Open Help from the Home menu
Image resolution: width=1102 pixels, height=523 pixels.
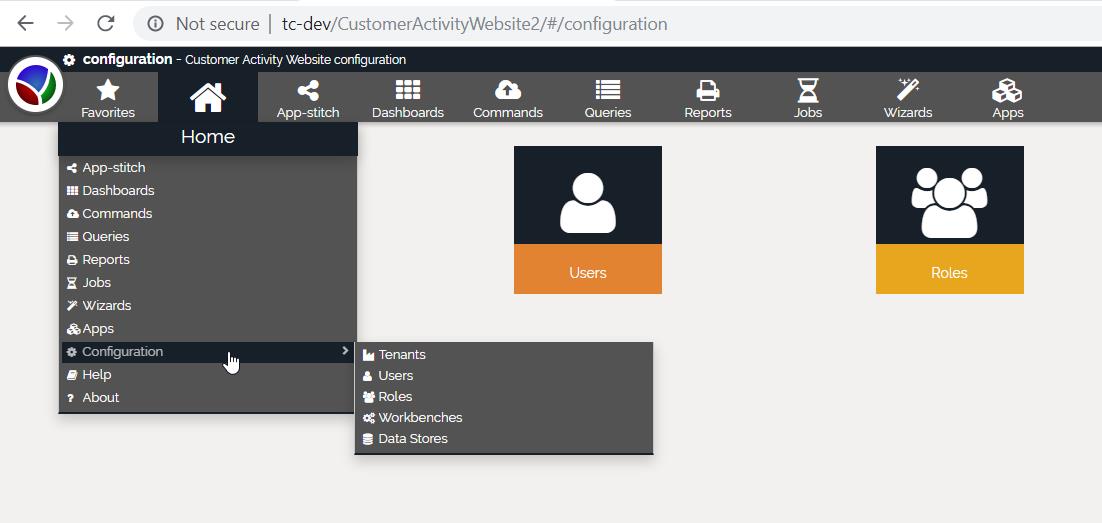97,375
